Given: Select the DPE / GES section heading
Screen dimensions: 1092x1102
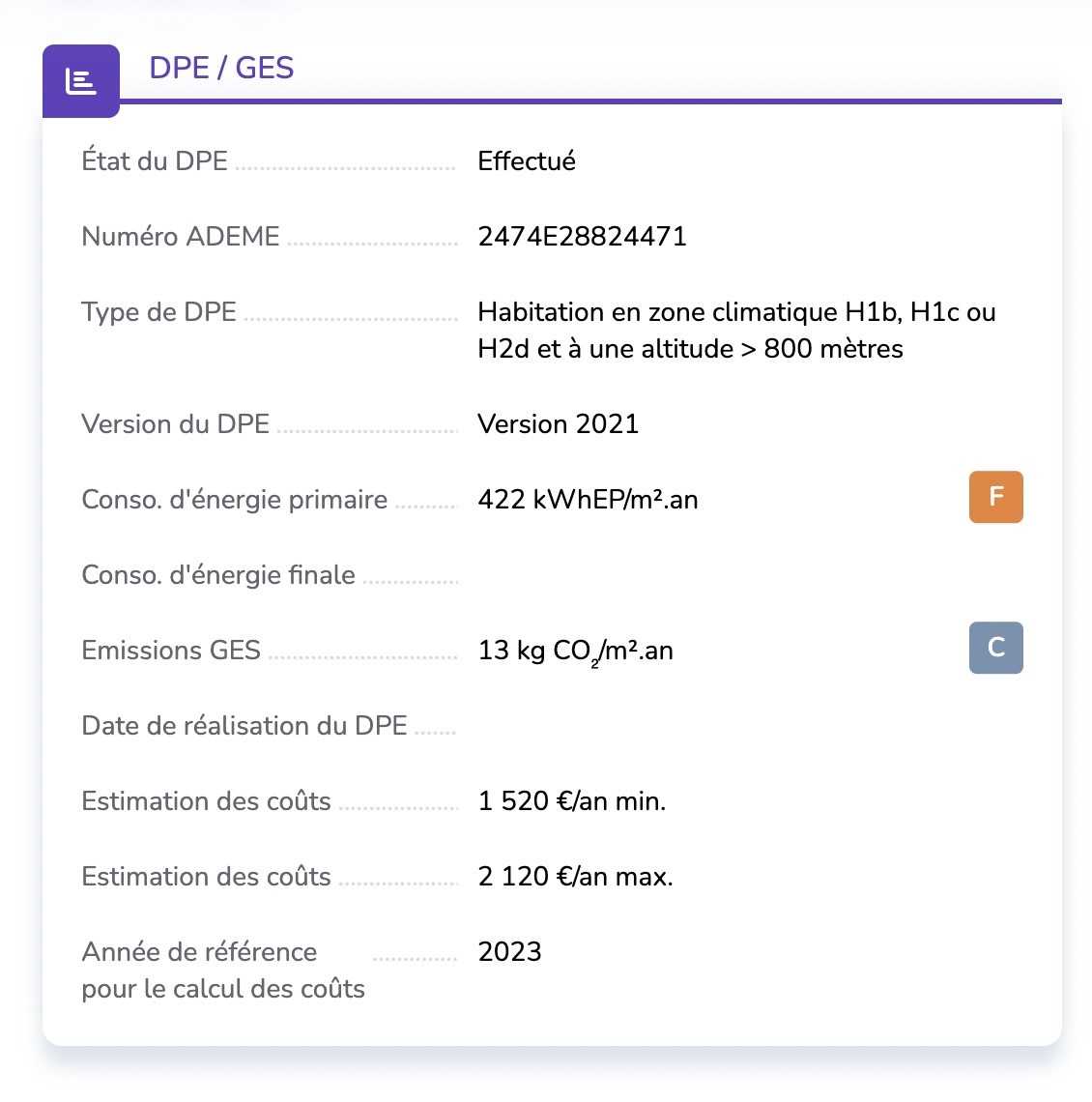Looking at the screenshot, I should tap(221, 68).
